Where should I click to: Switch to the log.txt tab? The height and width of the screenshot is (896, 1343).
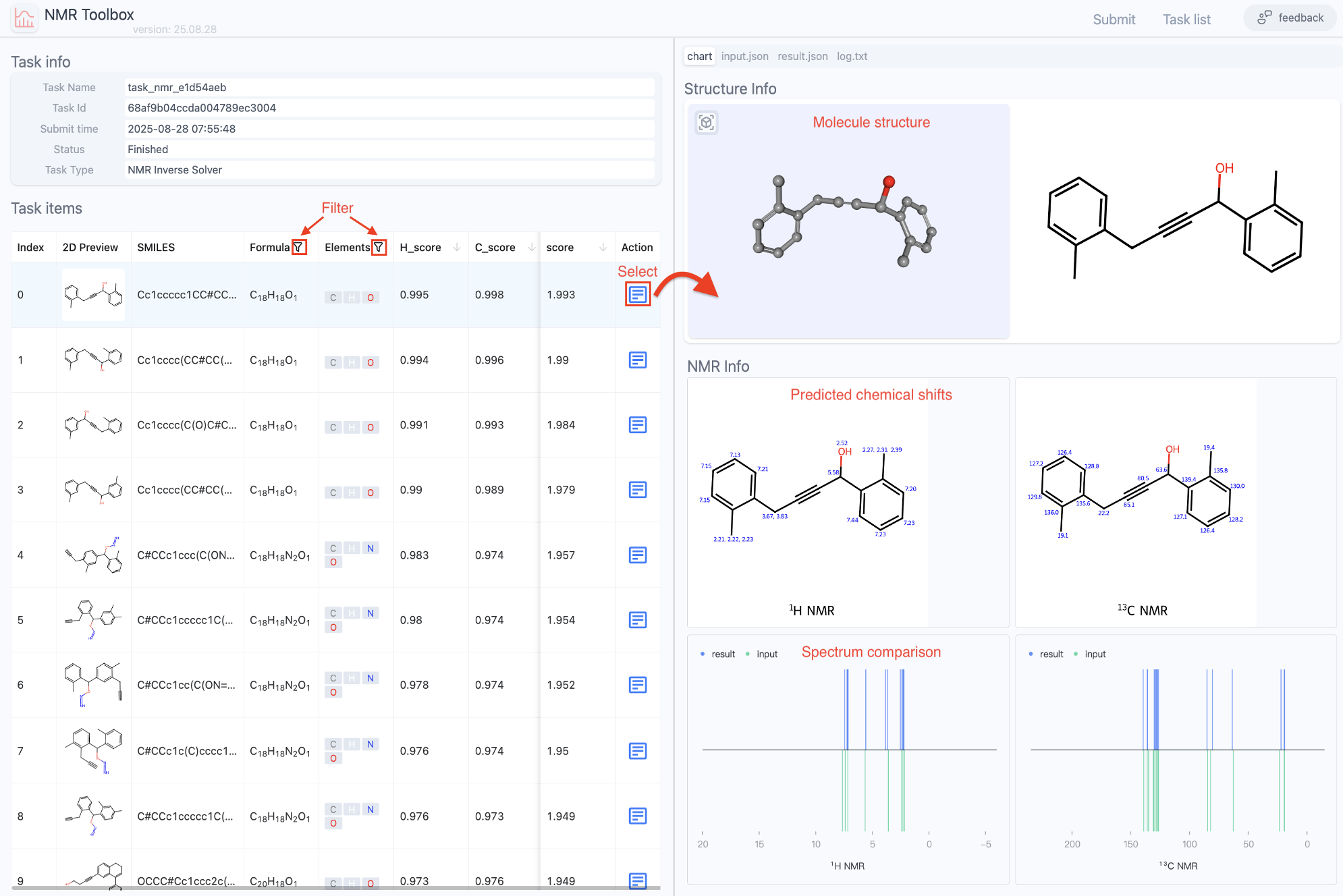852,56
